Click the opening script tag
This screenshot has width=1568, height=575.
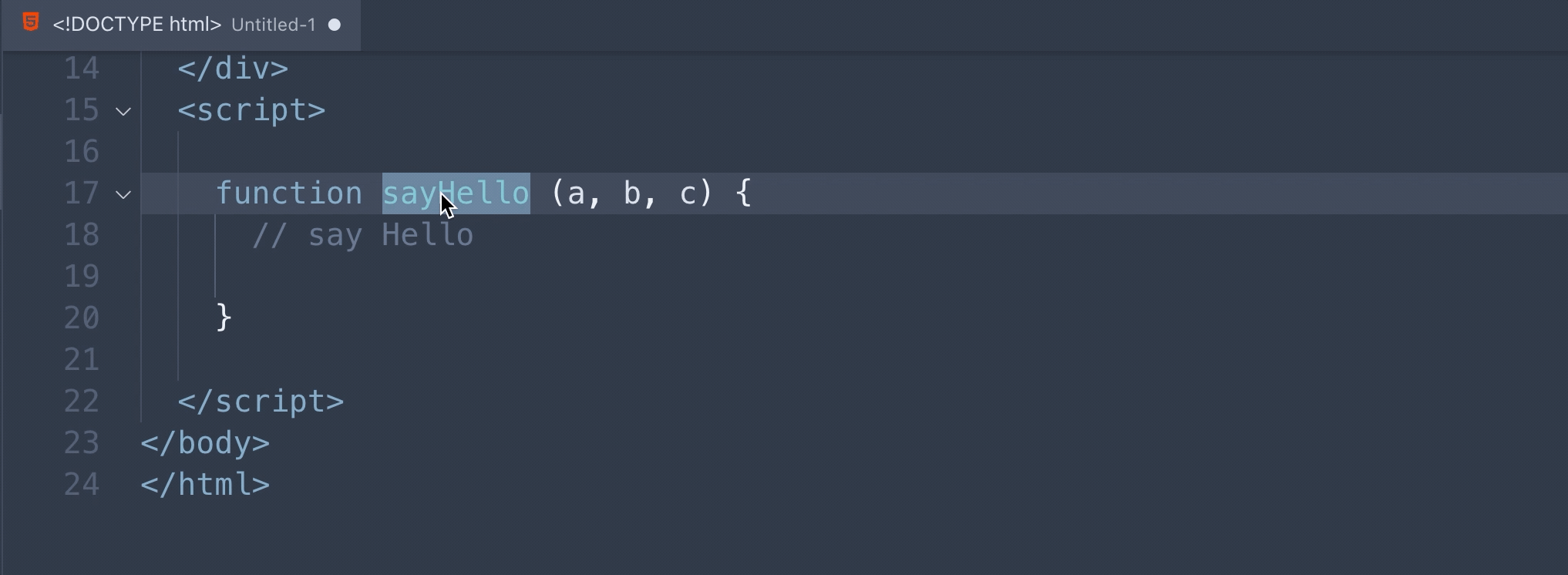click(x=252, y=110)
